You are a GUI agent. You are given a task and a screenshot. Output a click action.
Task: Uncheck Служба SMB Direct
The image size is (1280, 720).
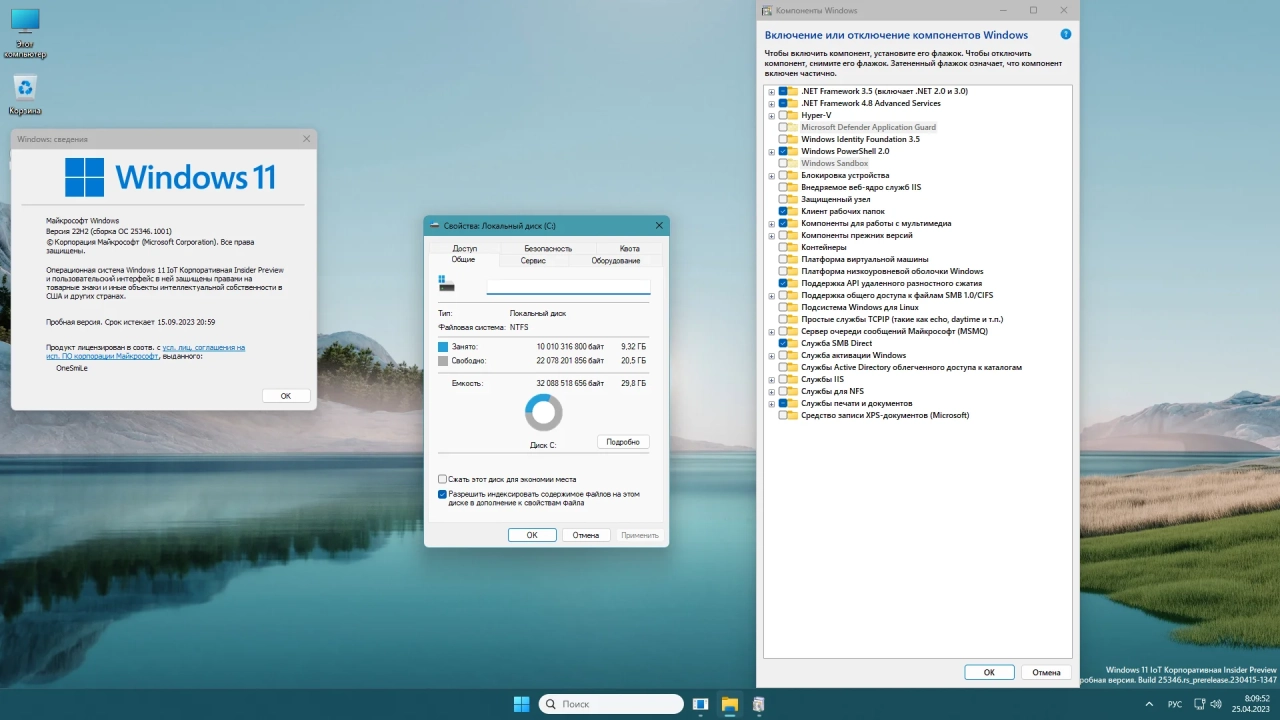click(x=782, y=343)
